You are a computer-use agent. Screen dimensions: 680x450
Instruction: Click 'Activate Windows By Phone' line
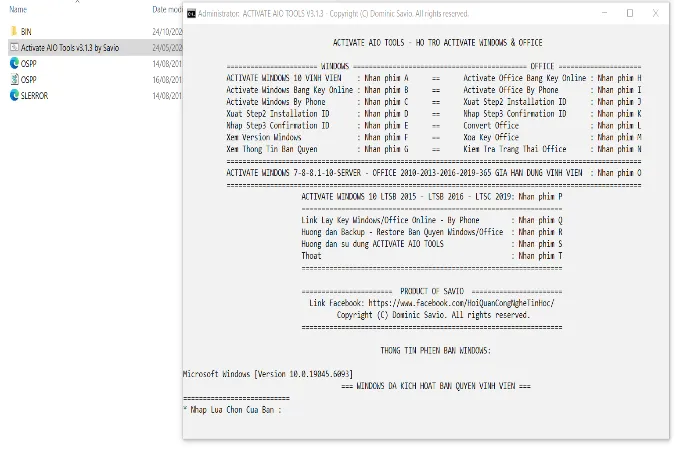[317, 102]
